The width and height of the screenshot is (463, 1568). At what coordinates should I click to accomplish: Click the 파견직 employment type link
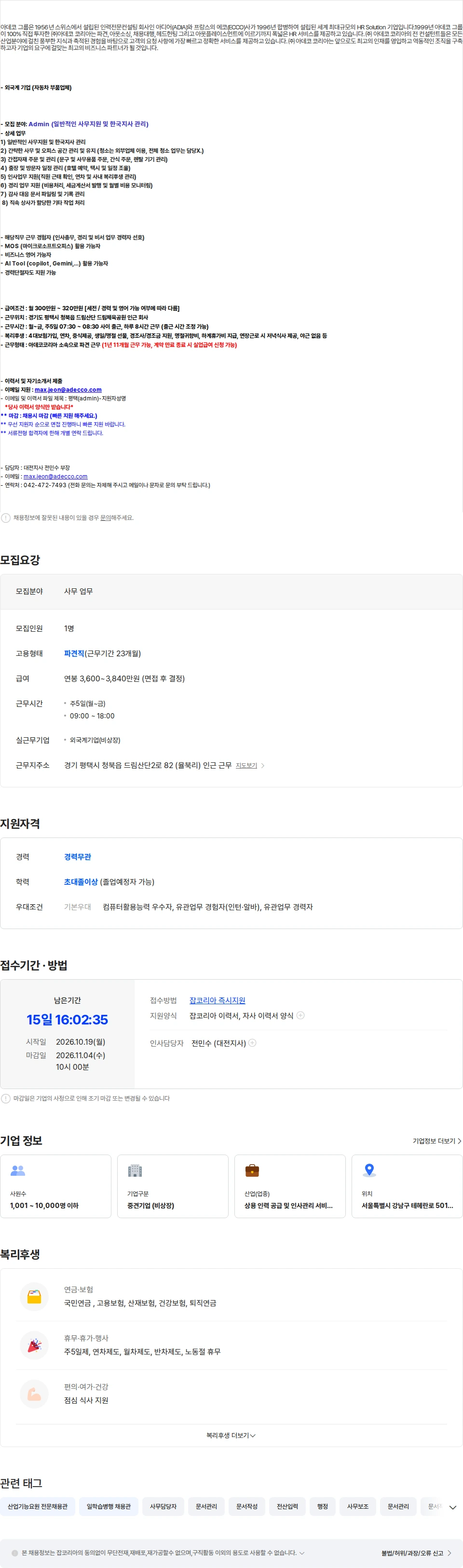pyautogui.click(x=74, y=654)
